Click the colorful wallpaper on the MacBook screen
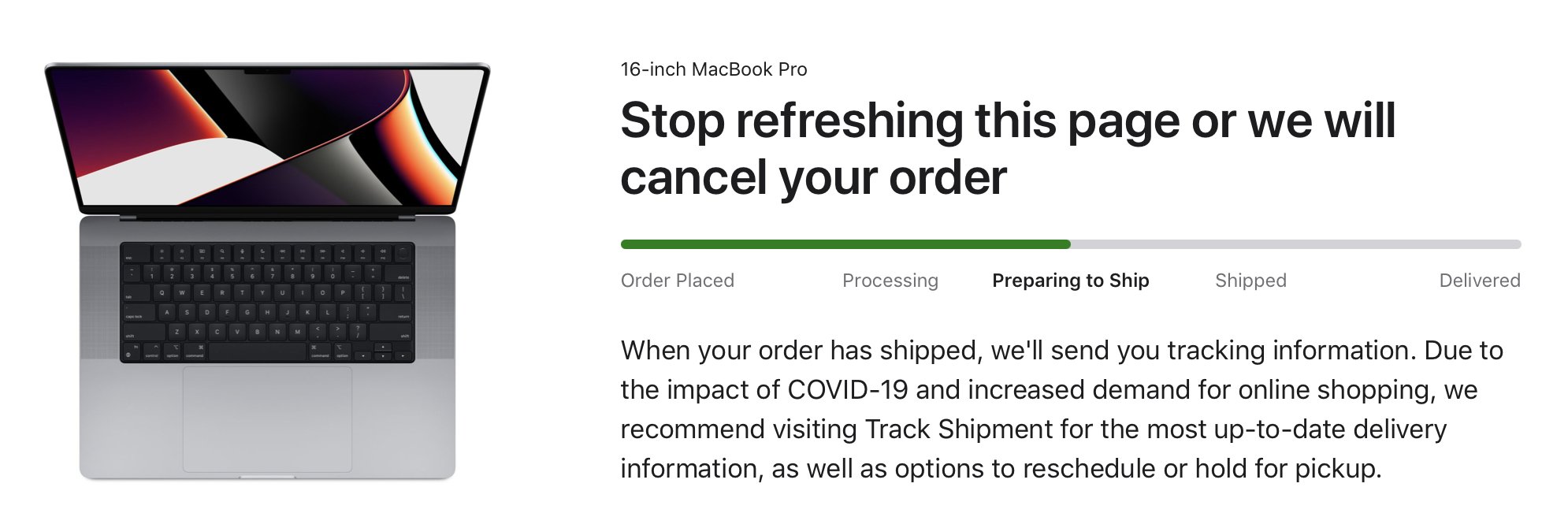The image size is (1568, 528). 267,138
